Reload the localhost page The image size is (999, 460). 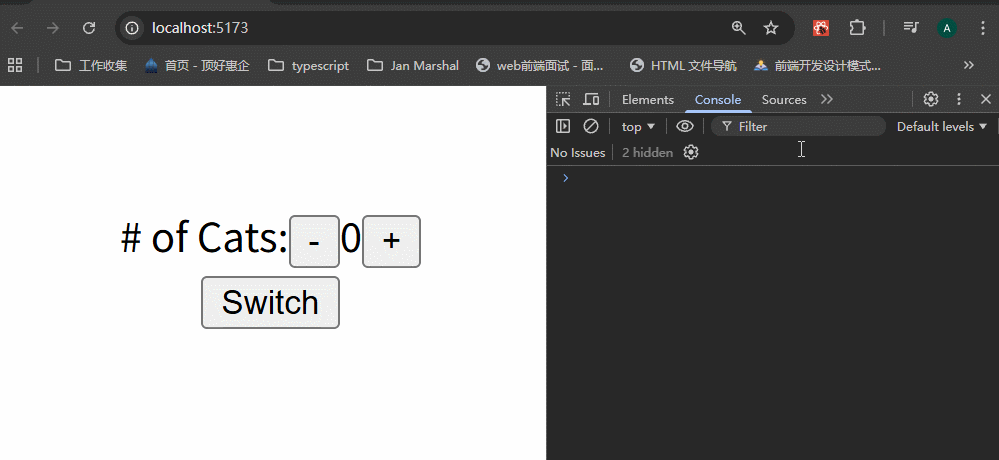pos(89,28)
